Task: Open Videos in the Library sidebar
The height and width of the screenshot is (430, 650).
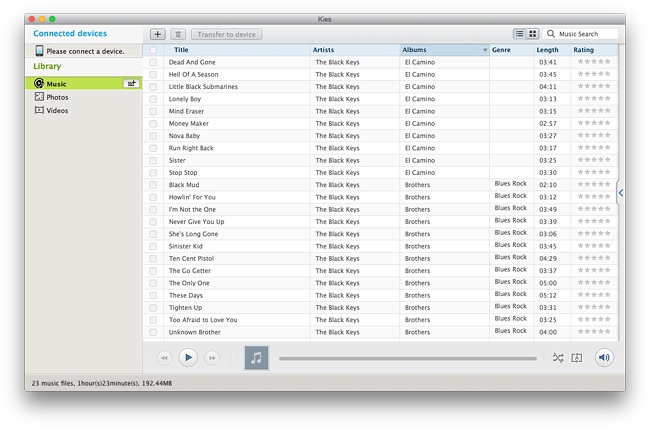Action: pyautogui.click(x=57, y=110)
